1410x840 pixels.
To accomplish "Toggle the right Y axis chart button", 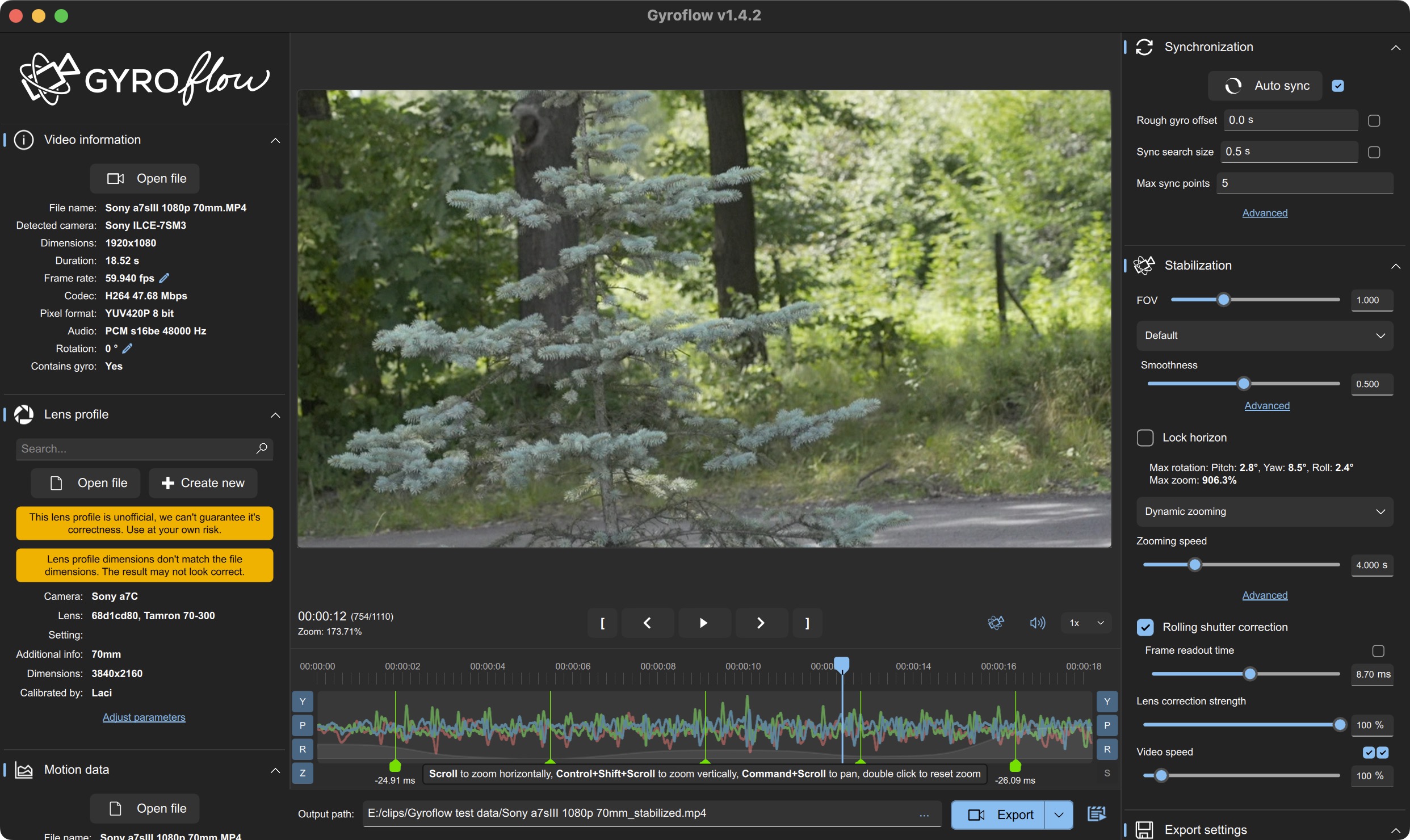I will tap(1107, 702).
